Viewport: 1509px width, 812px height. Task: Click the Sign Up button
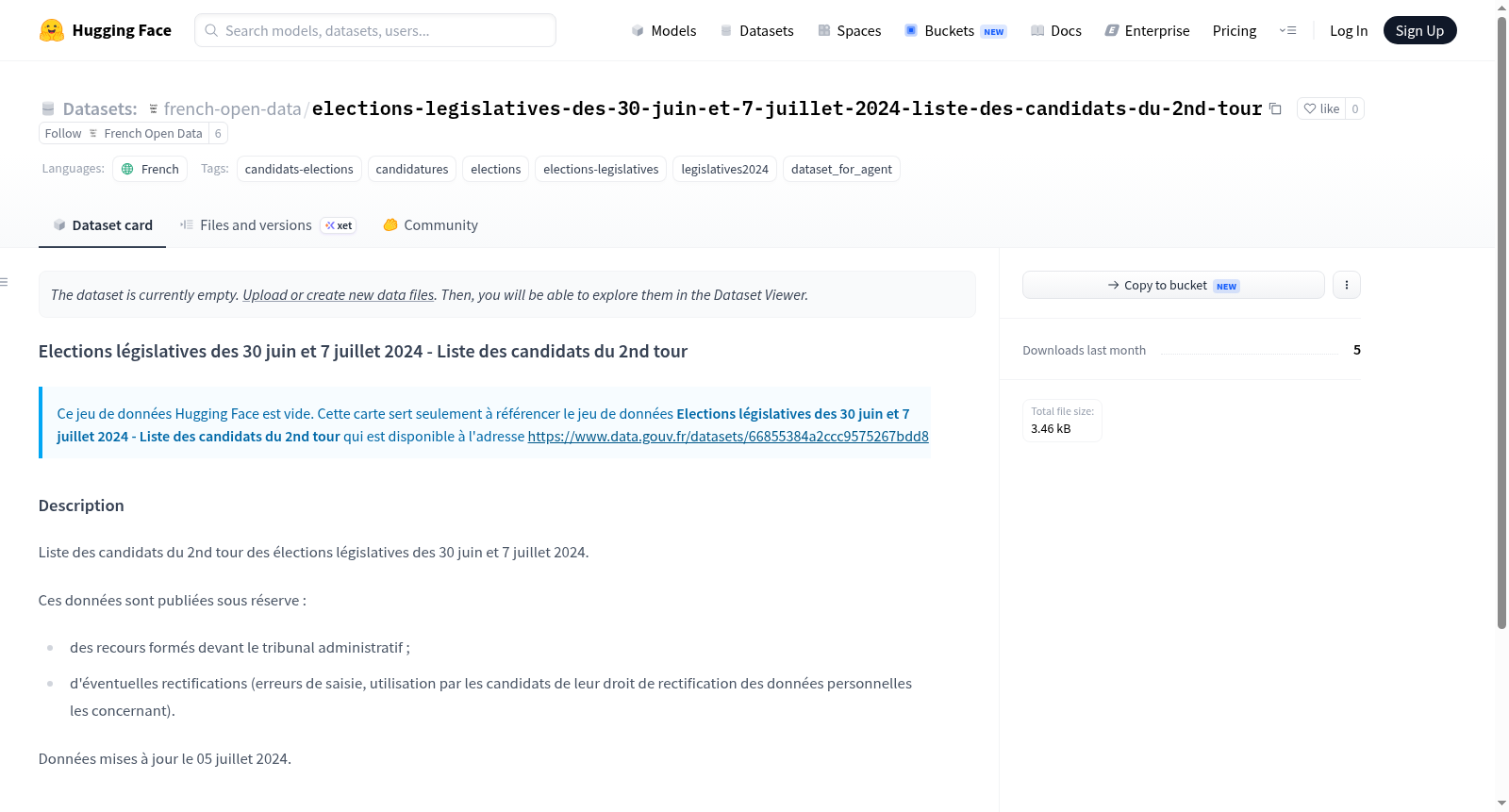pyautogui.click(x=1419, y=30)
